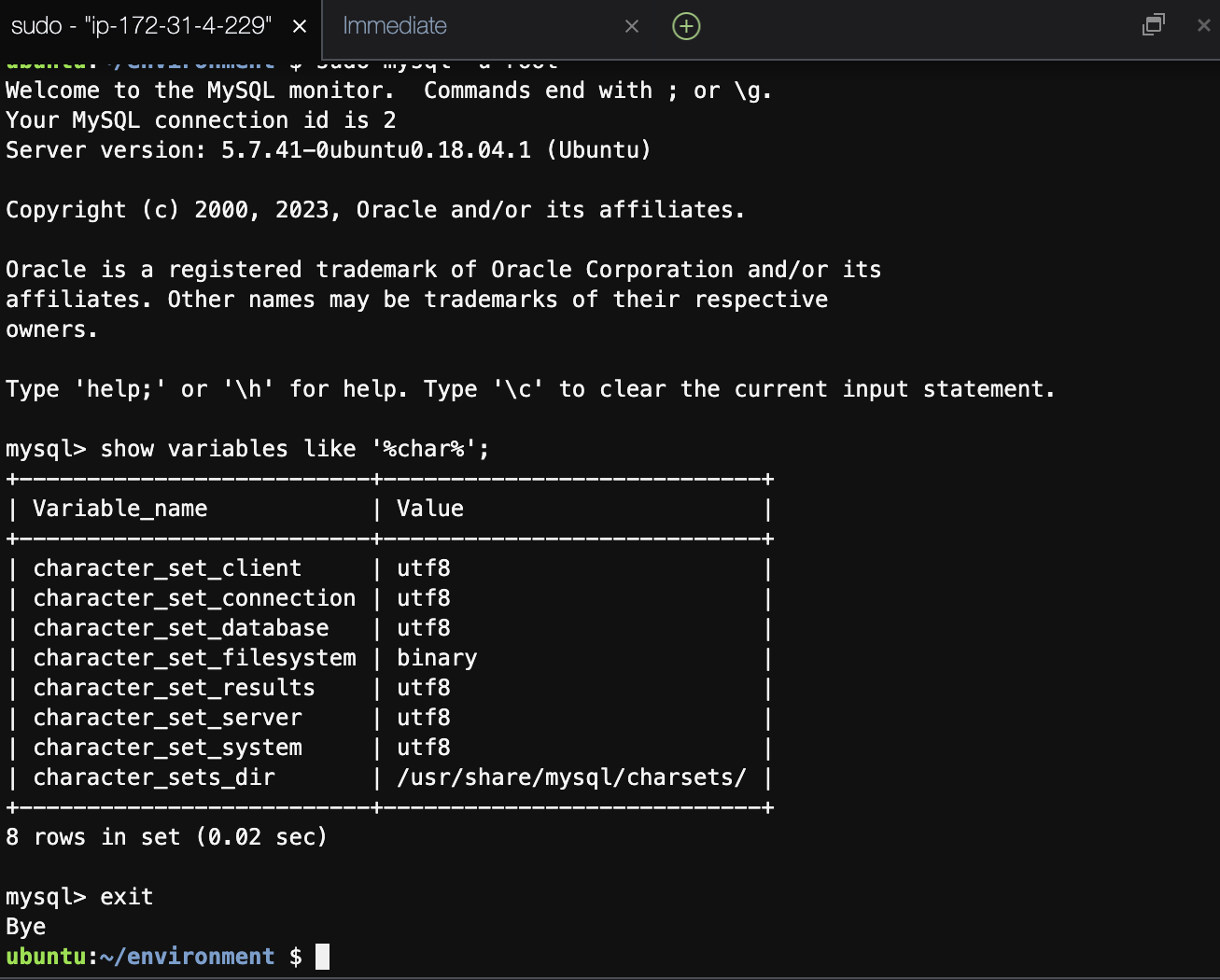Click the "8 rows in set" status line

point(166,836)
